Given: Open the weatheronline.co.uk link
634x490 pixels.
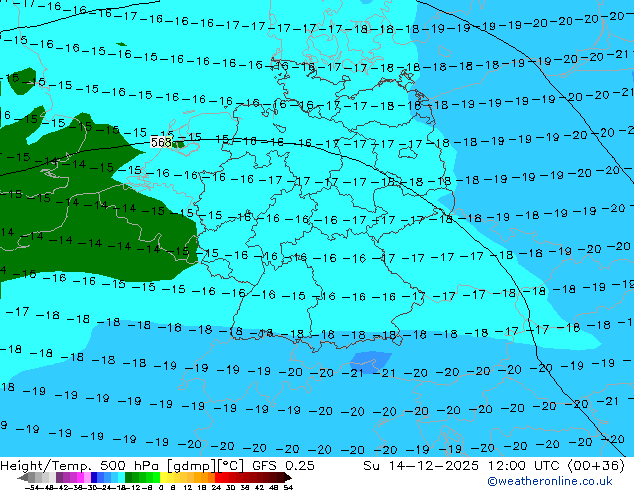Looking at the screenshot, I should pyautogui.click(x=549, y=481).
